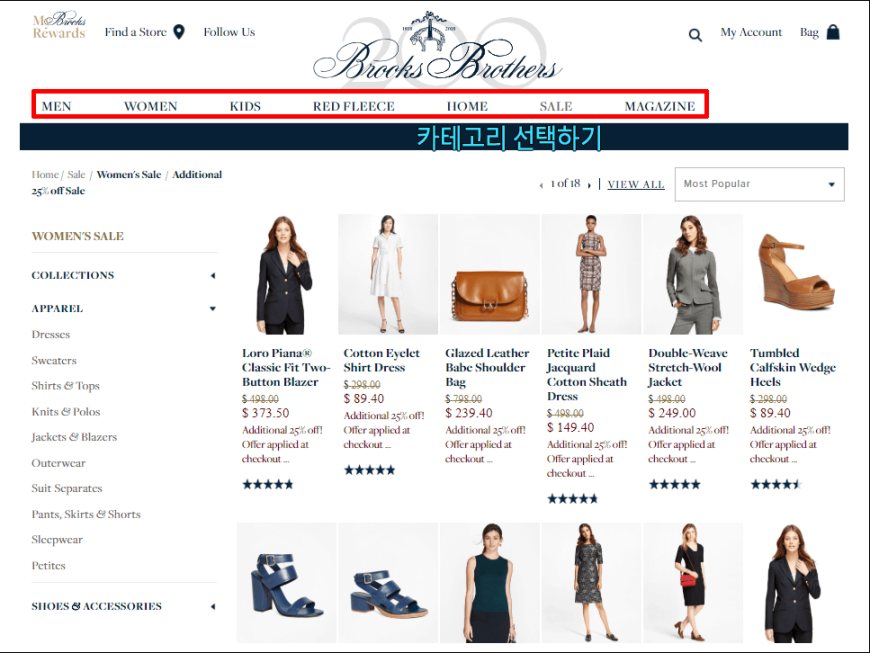Open the WOMEN menu
The width and height of the screenshot is (870, 653).
click(150, 106)
